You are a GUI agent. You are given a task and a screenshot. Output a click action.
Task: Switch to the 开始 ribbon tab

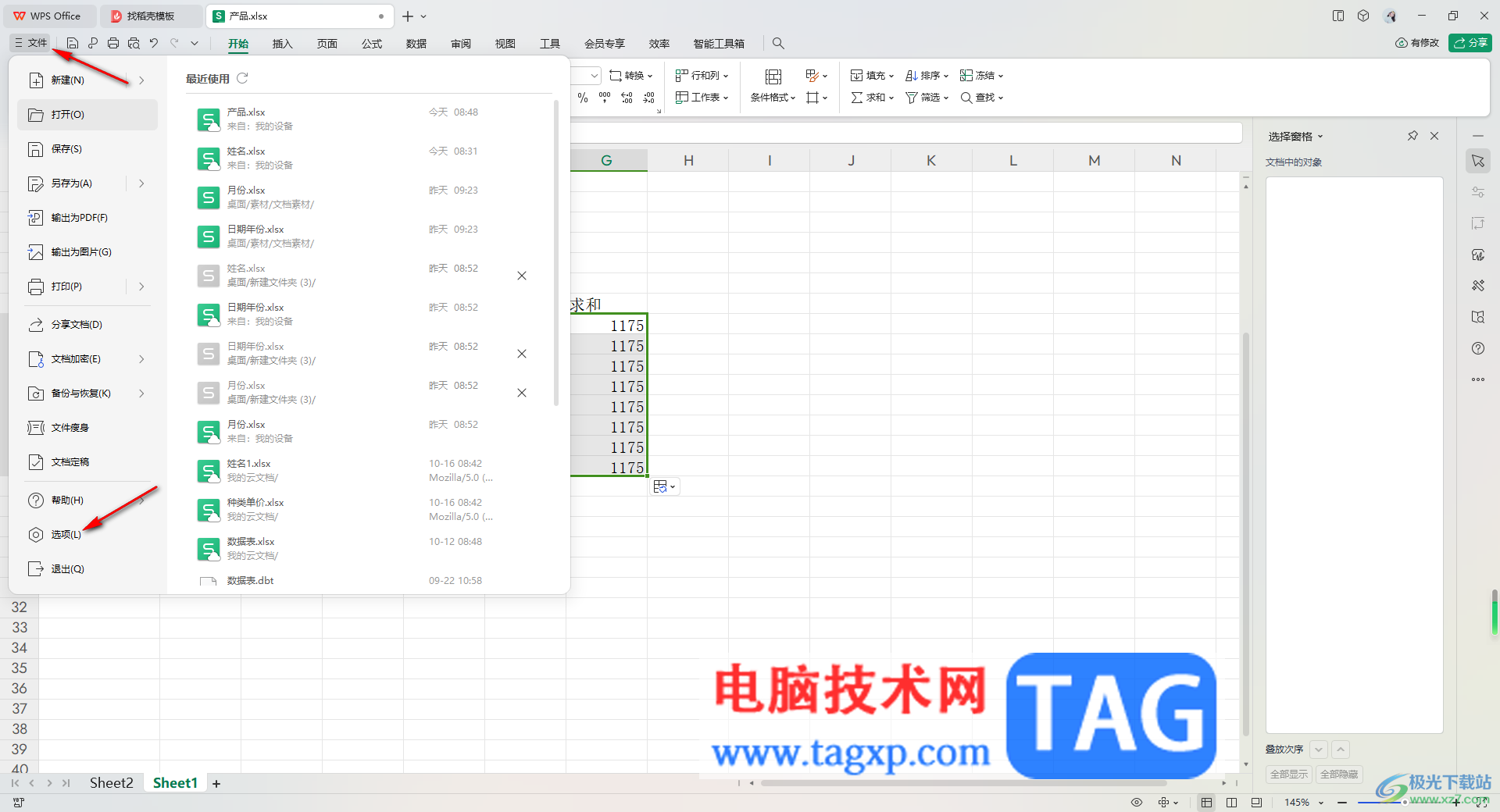pyautogui.click(x=238, y=44)
